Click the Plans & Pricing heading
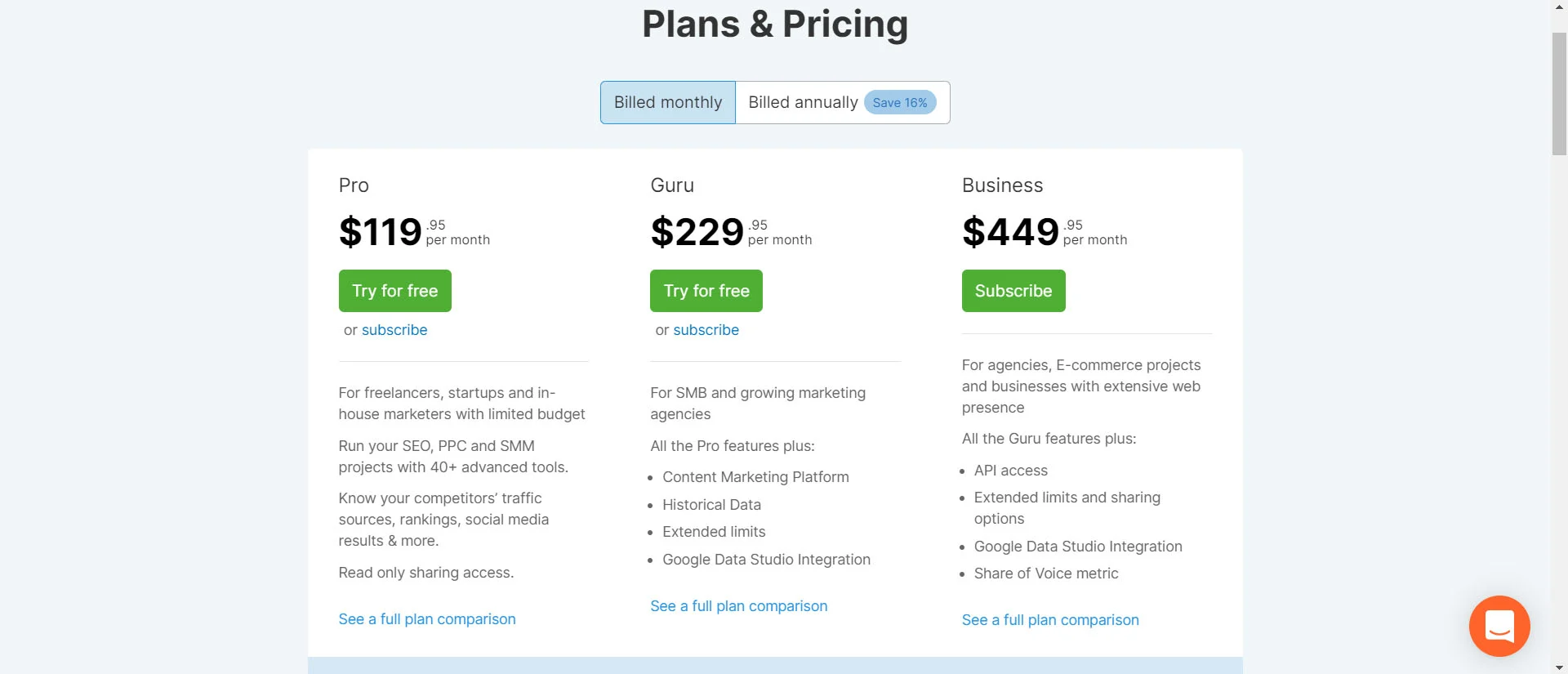 [775, 24]
